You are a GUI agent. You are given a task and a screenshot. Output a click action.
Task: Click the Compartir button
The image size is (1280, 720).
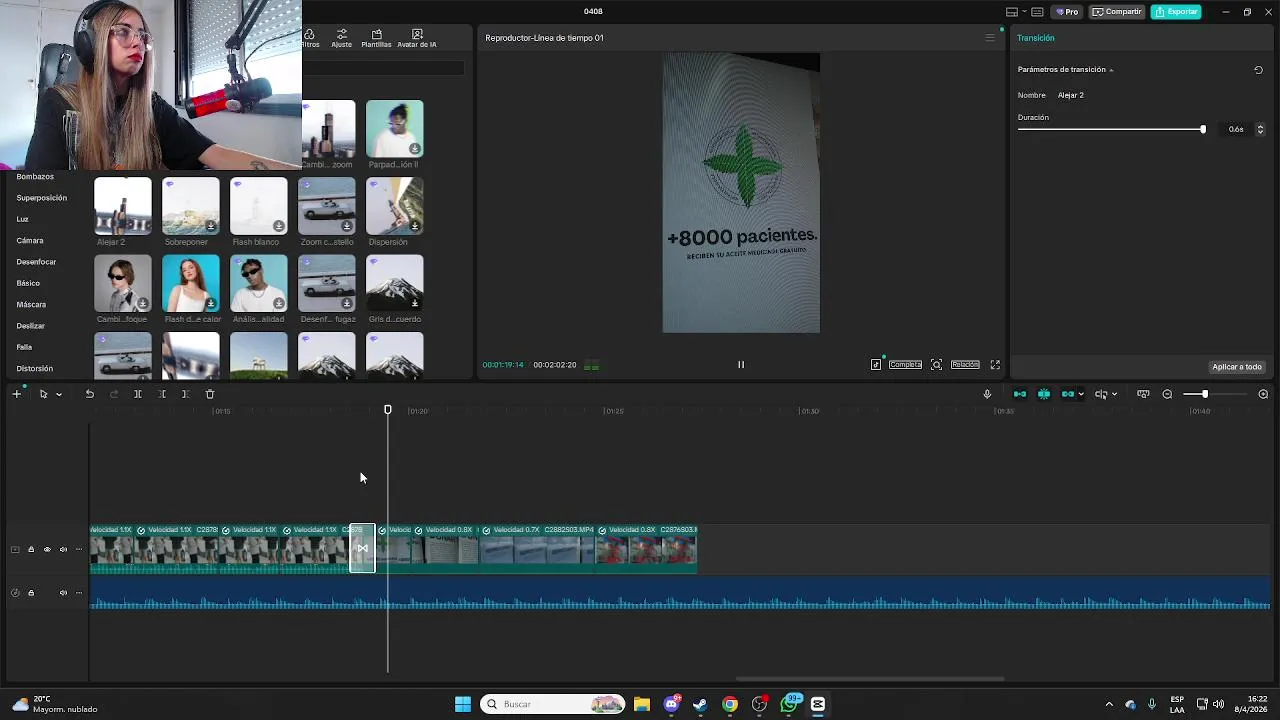(x=1116, y=12)
